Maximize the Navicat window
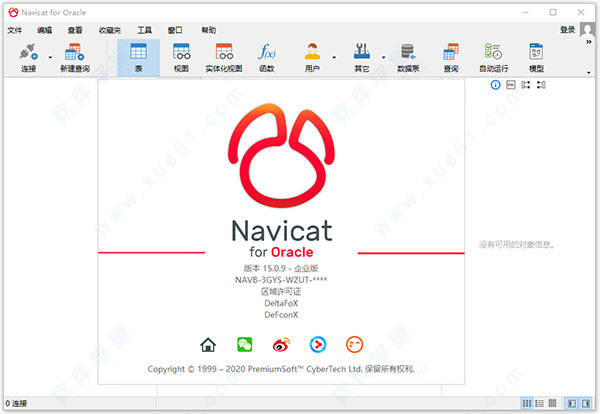The width and height of the screenshot is (600, 414). [x=553, y=12]
